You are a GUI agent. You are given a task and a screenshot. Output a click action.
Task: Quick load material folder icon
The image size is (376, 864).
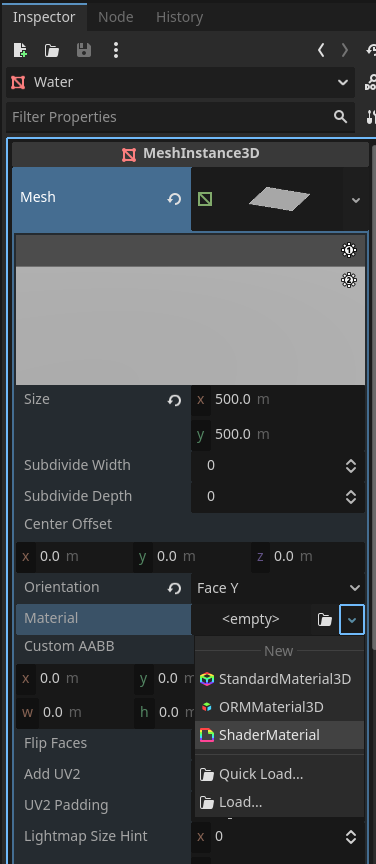(325, 620)
